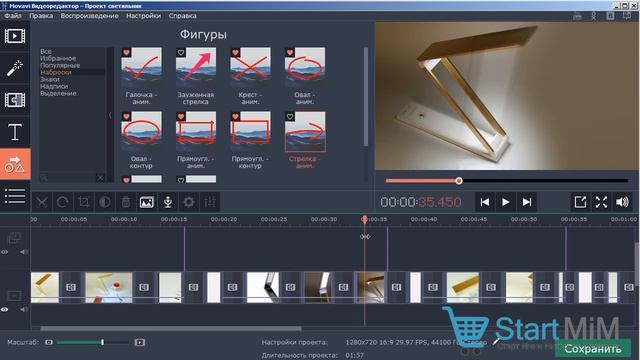Toggle favorite heart on Стрелка - аним.

click(x=290, y=117)
